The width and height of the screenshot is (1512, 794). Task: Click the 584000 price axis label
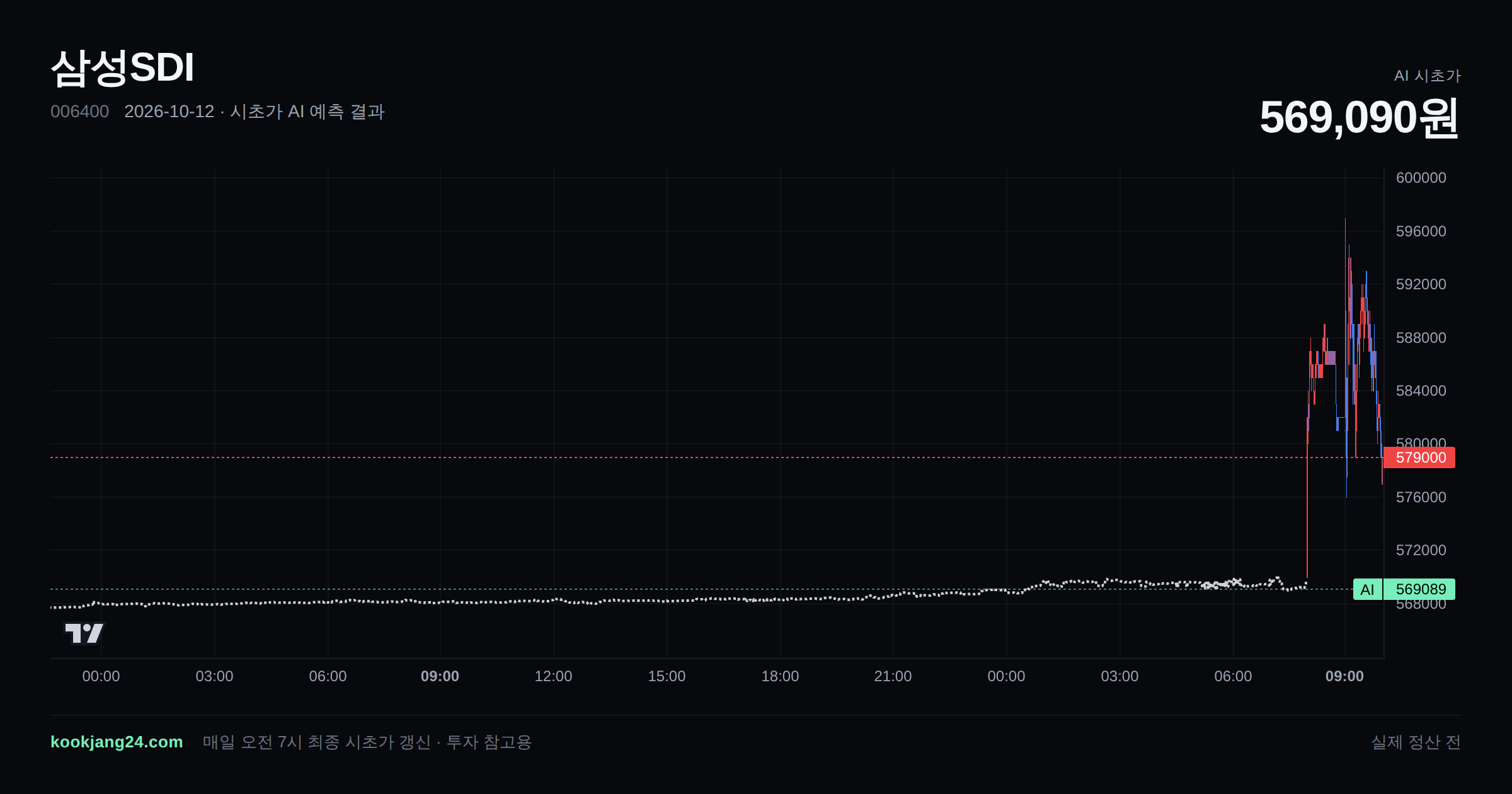point(1421,391)
